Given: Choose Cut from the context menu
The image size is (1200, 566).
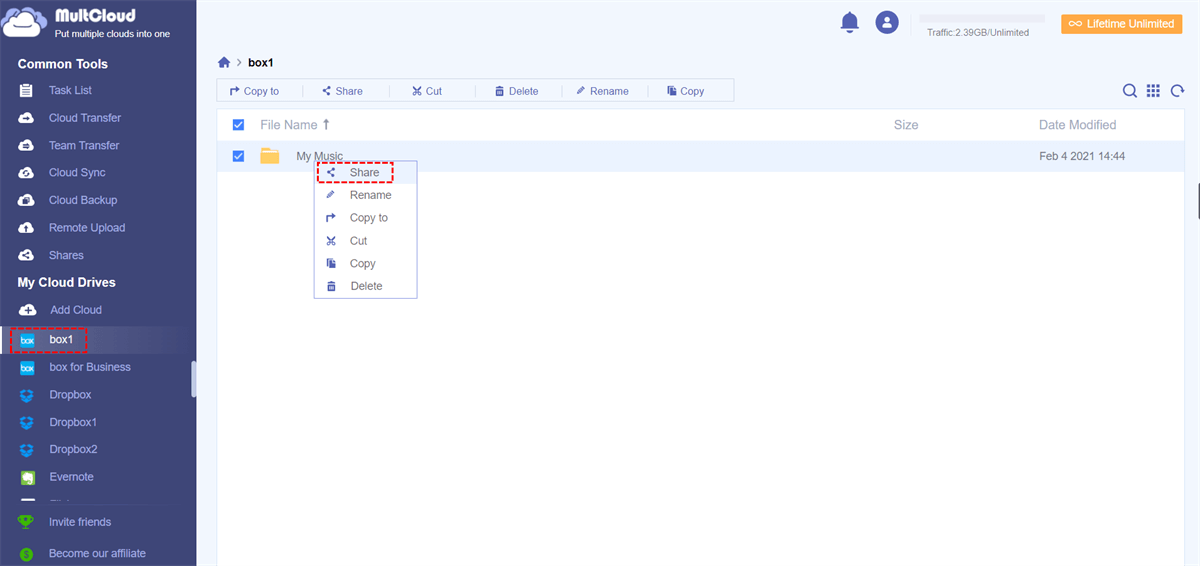Looking at the screenshot, I should pyautogui.click(x=366, y=241).
